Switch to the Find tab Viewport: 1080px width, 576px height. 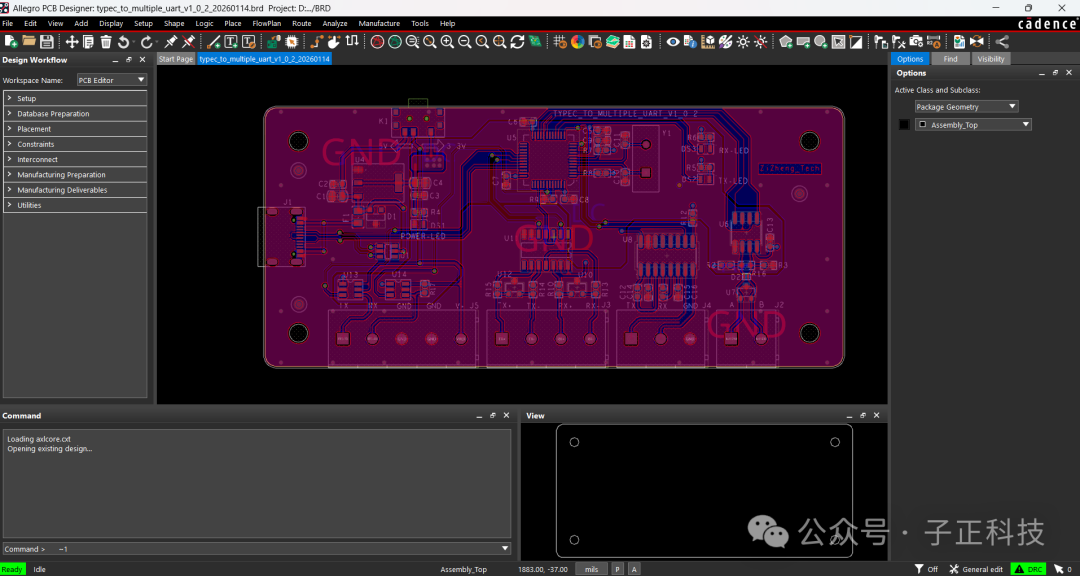pos(951,59)
